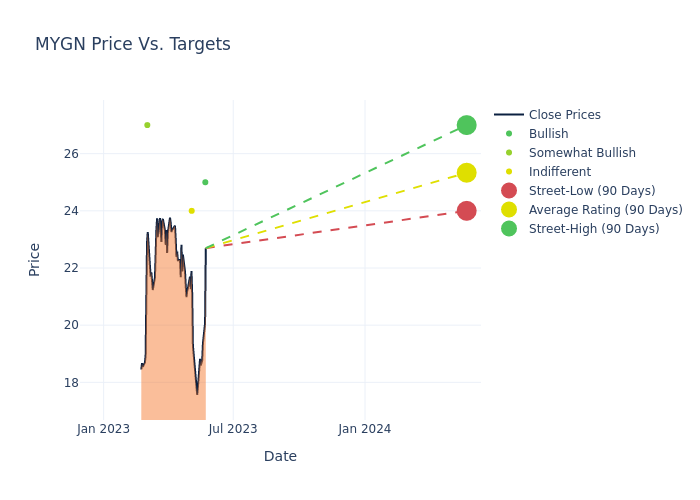Toggle Close Prices legend entry
This screenshot has height=500, width=700.
coord(564,115)
